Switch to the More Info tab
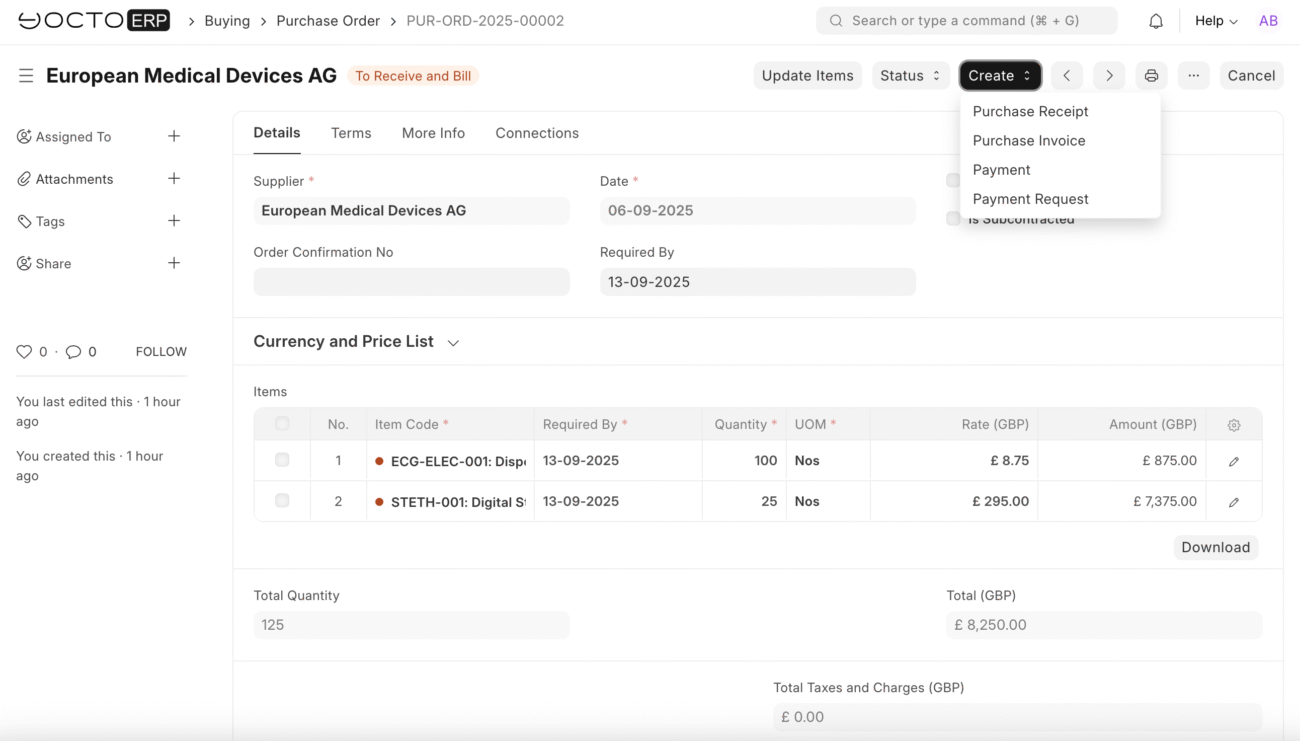The width and height of the screenshot is (1300, 741). 433,133
